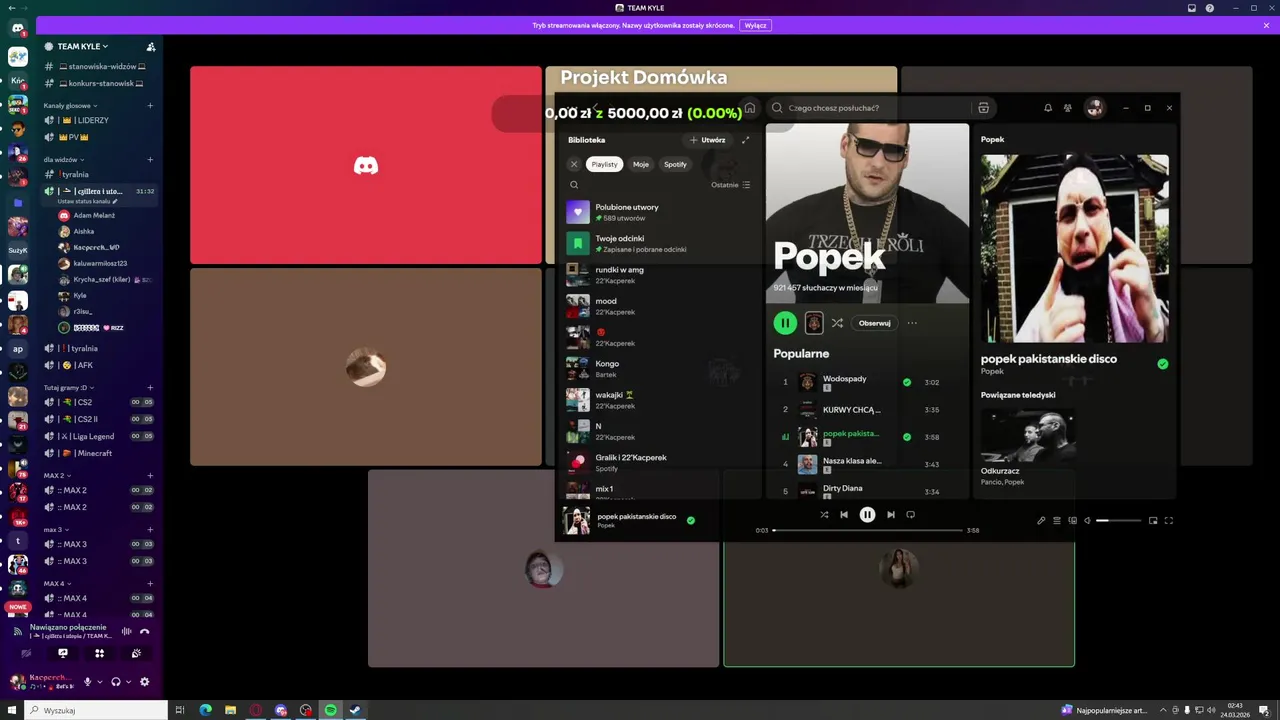
Task: Open the Kongo playlist
Action: [x=660, y=369]
